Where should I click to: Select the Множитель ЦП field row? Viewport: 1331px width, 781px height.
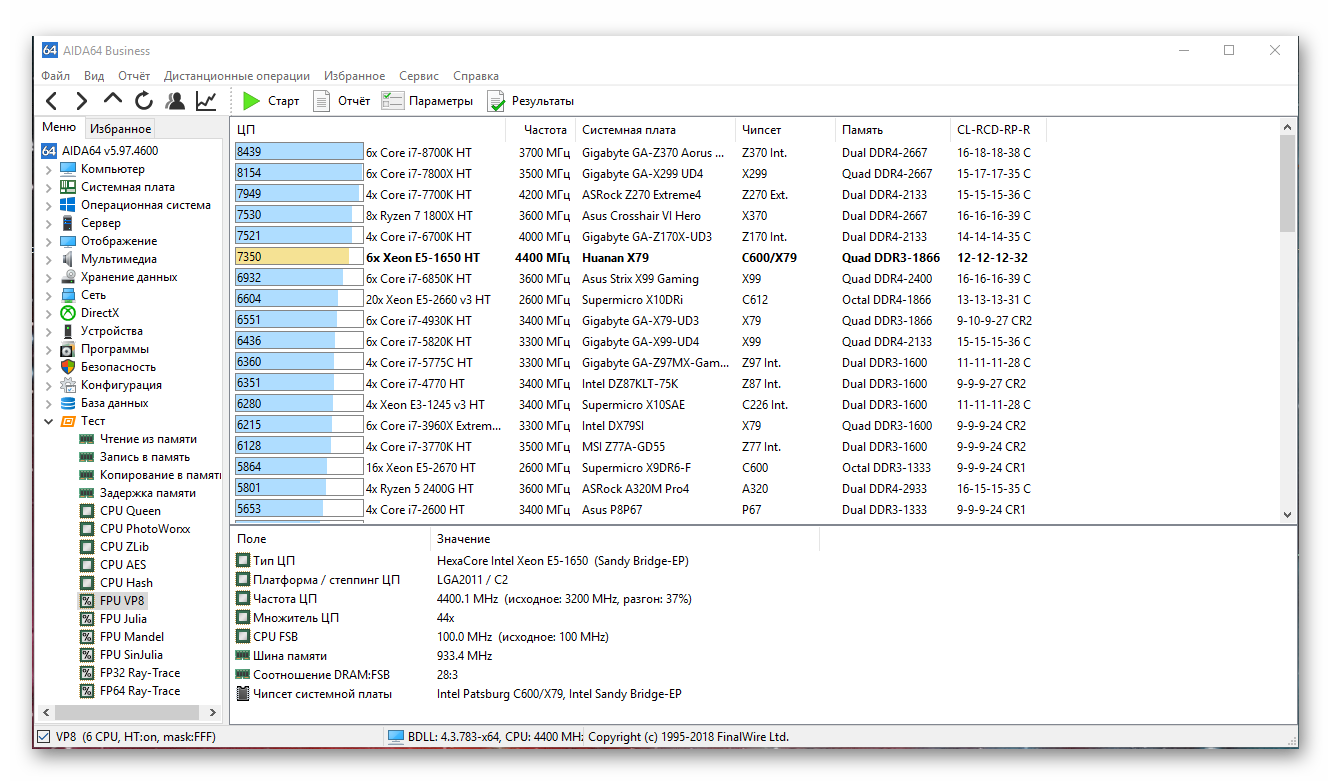click(345, 618)
